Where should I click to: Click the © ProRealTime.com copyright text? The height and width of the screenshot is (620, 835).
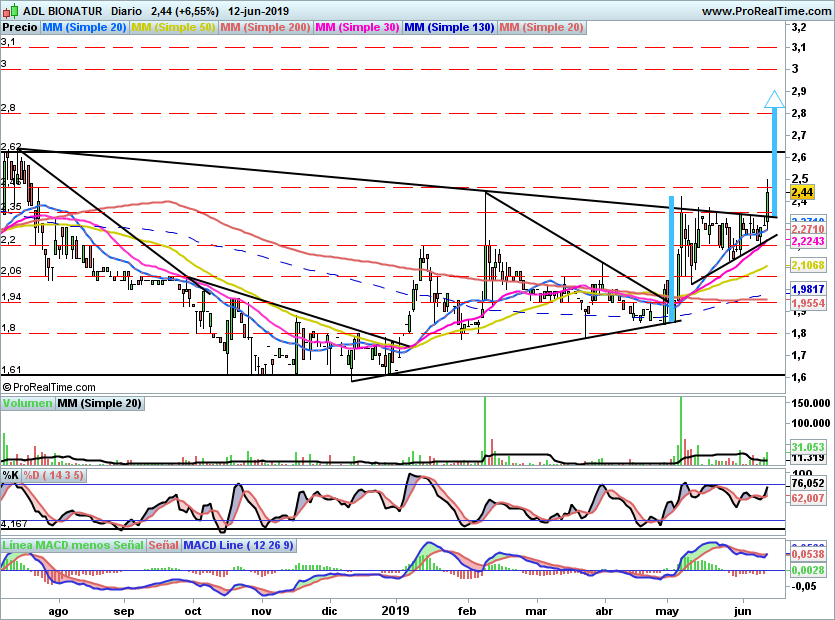click(50, 386)
